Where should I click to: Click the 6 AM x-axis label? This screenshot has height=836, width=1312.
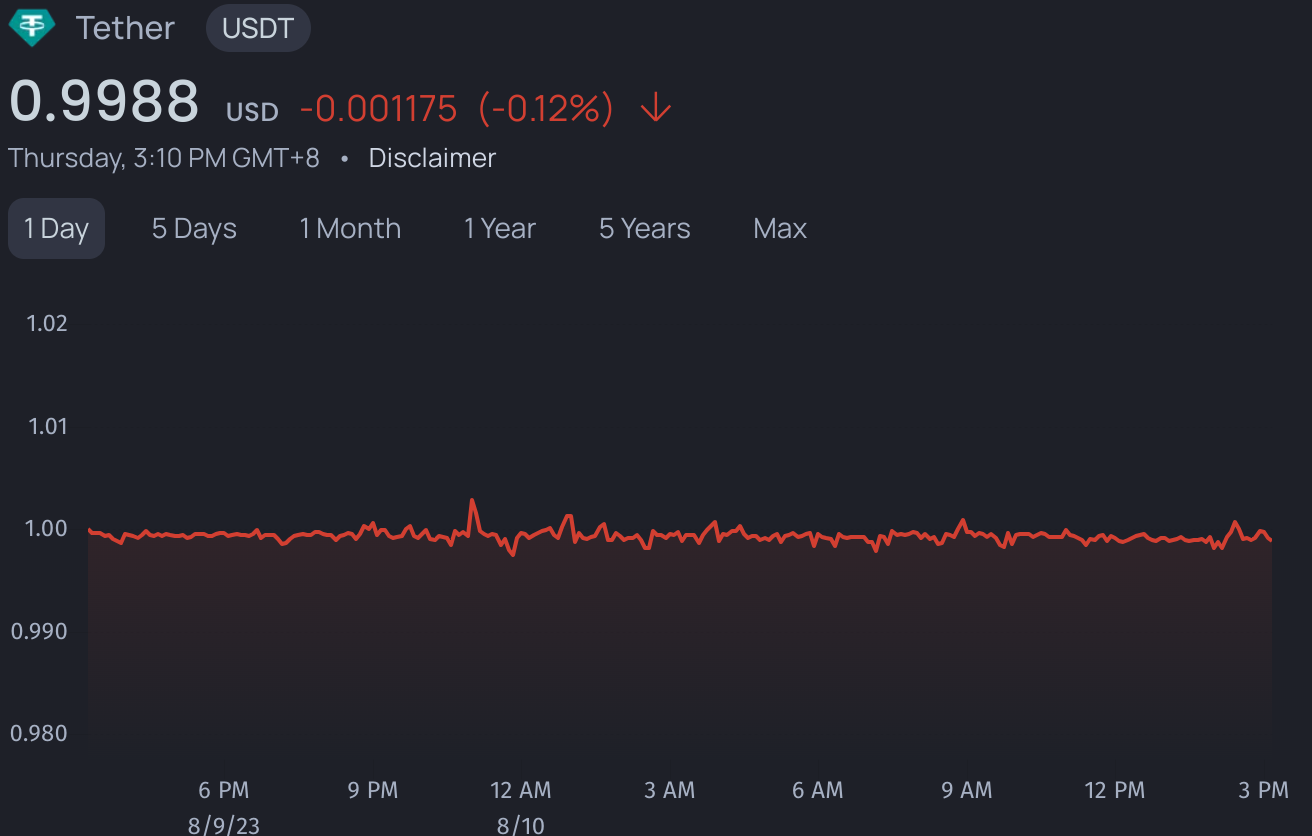coord(818,790)
